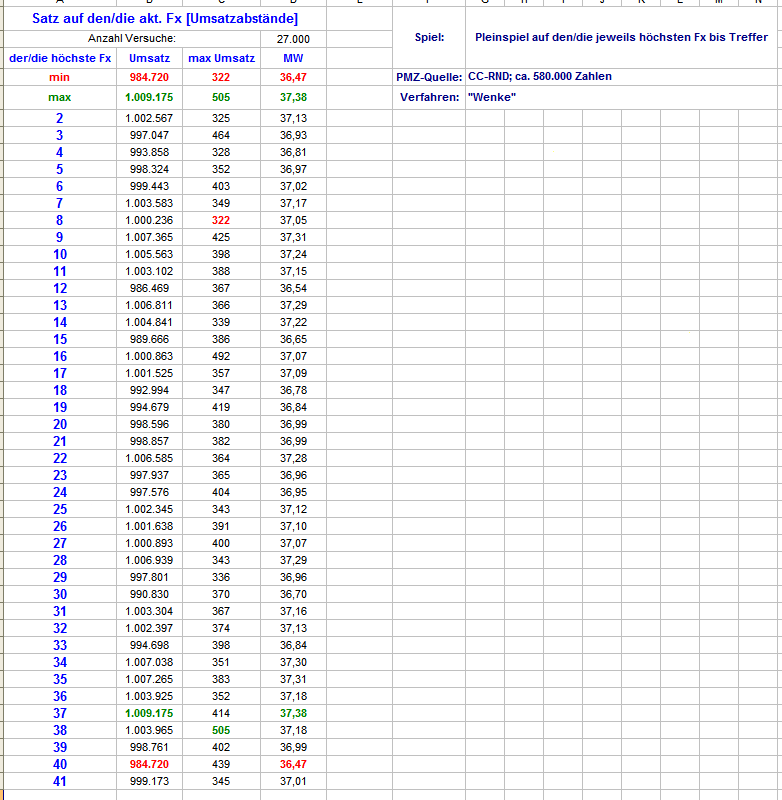Select Umsatz value 1.007.265

click(x=149, y=680)
